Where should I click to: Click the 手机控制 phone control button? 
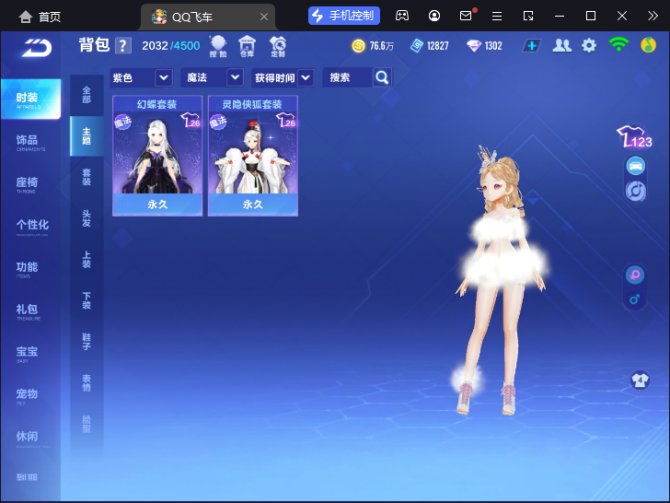344,16
